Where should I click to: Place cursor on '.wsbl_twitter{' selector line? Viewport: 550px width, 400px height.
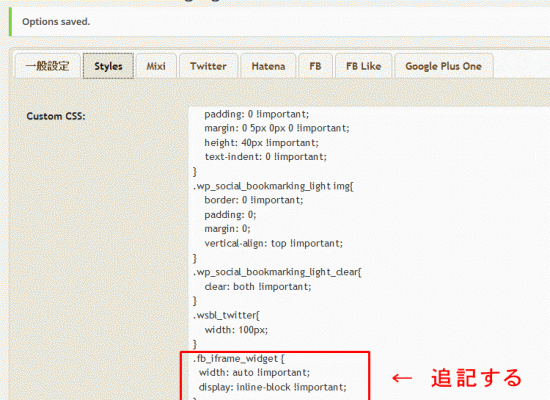(226, 315)
